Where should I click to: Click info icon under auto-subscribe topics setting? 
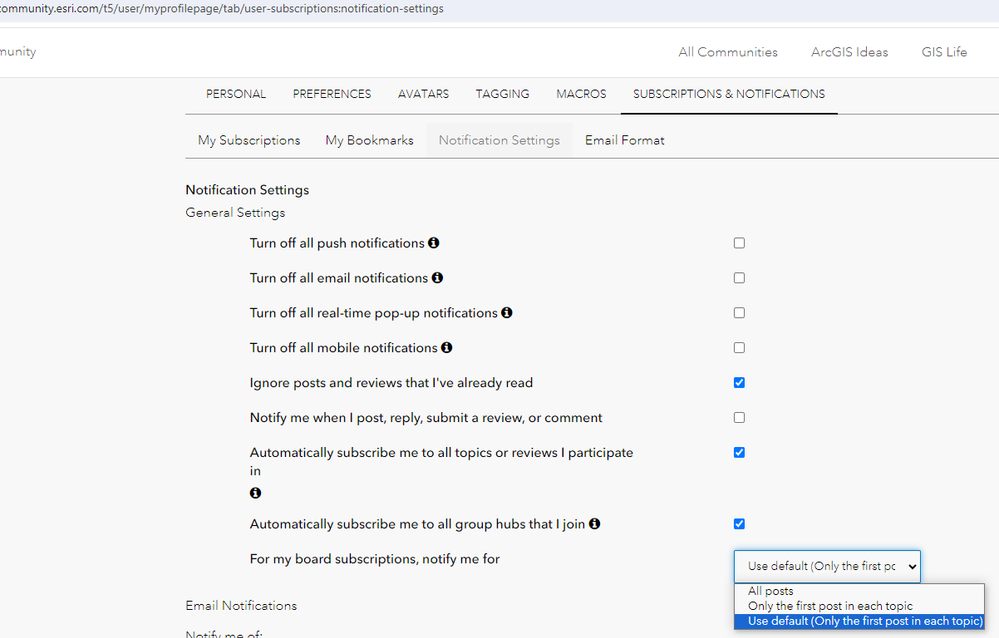coord(255,493)
